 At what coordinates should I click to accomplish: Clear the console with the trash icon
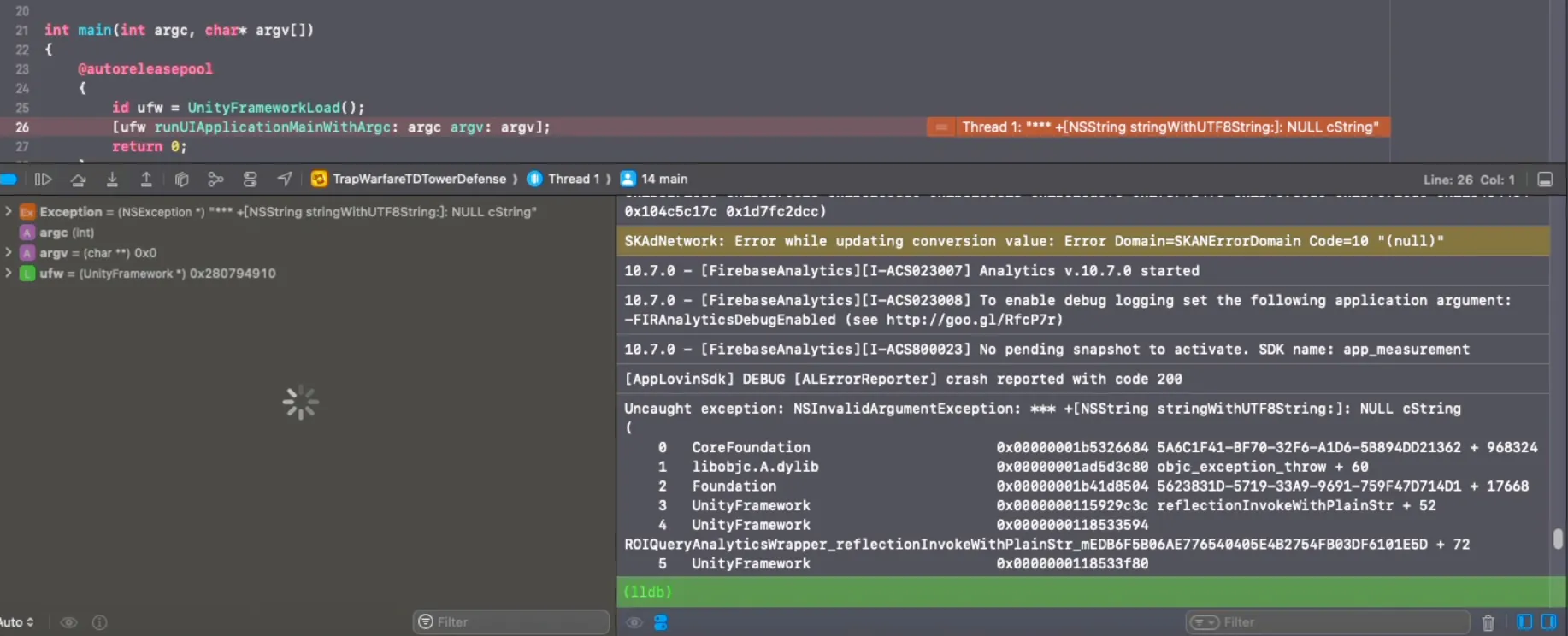pos(1488,622)
